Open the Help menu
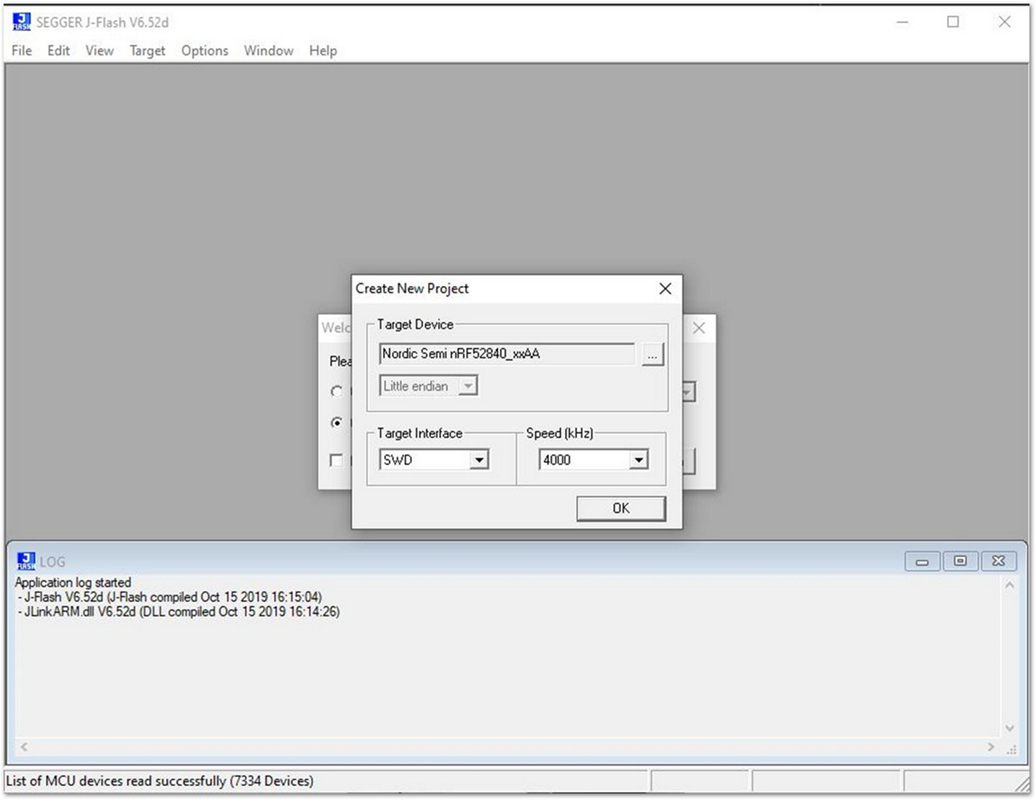1036x800 pixels. click(323, 51)
